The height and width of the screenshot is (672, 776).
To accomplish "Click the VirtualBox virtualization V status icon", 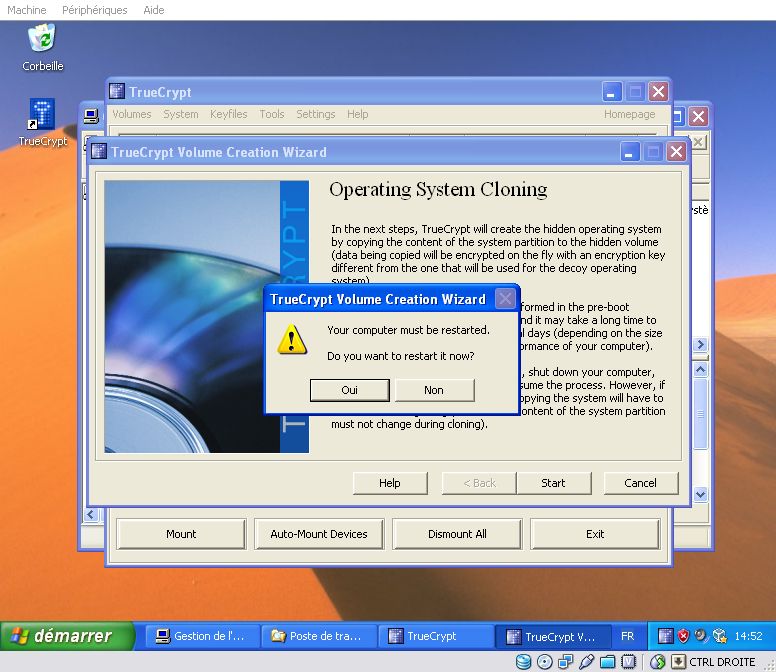I will [x=629, y=662].
